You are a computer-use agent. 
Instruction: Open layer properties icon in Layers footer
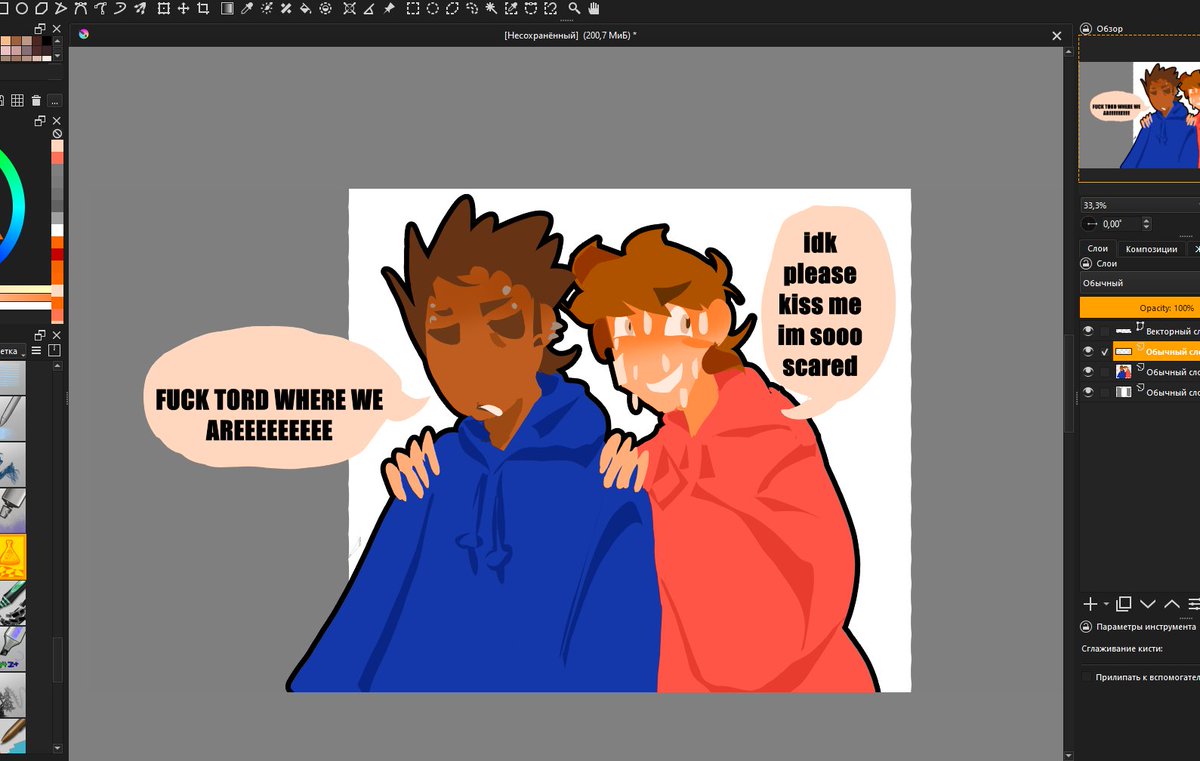pyautogui.click(x=1194, y=604)
